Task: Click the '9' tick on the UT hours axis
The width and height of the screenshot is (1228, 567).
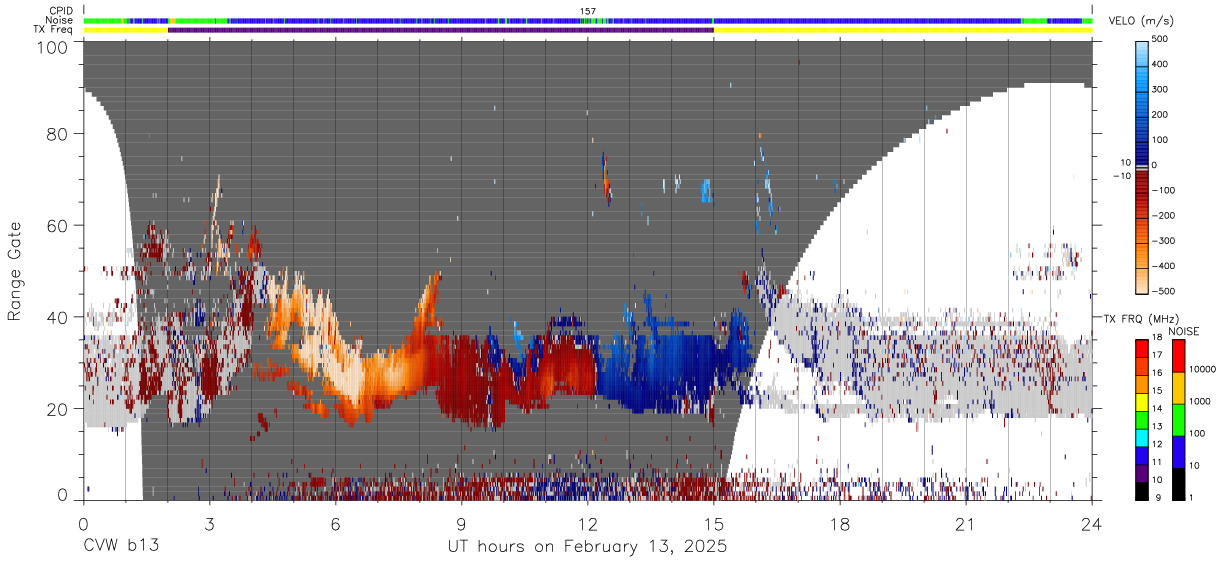Action: [x=461, y=525]
